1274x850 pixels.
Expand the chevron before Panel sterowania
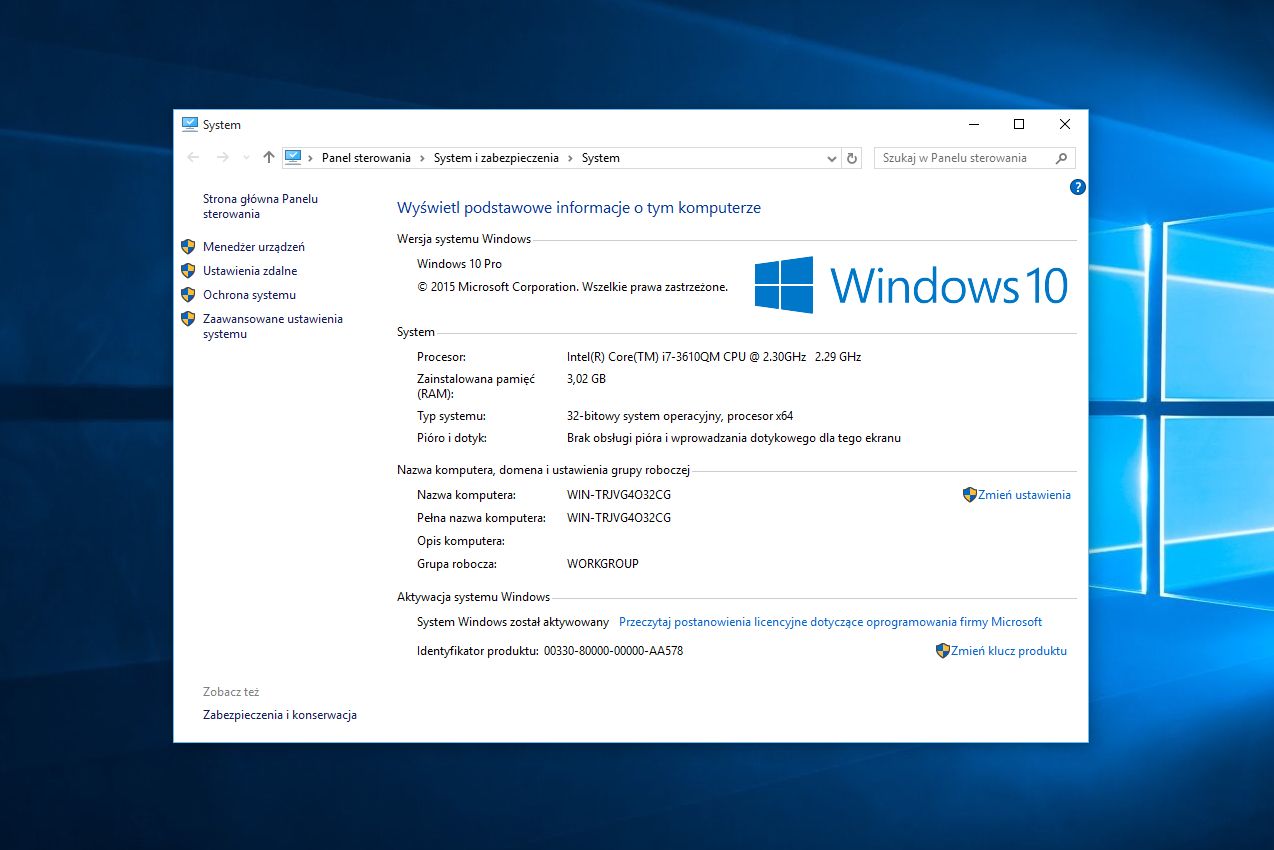point(311,158)
